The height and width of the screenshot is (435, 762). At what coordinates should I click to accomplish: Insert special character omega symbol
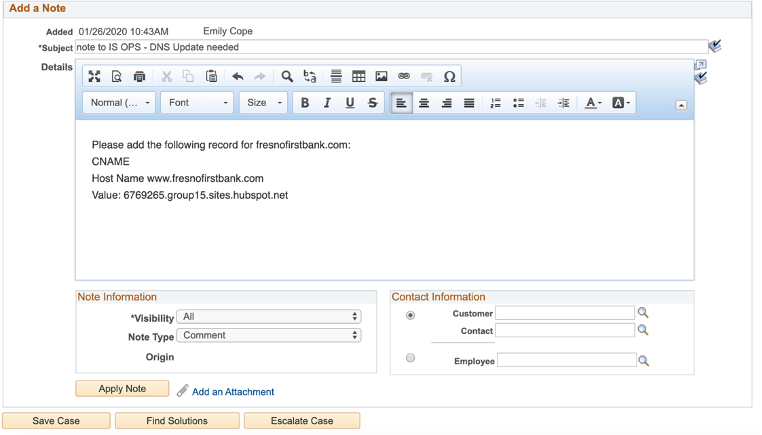tap(450, 76)
